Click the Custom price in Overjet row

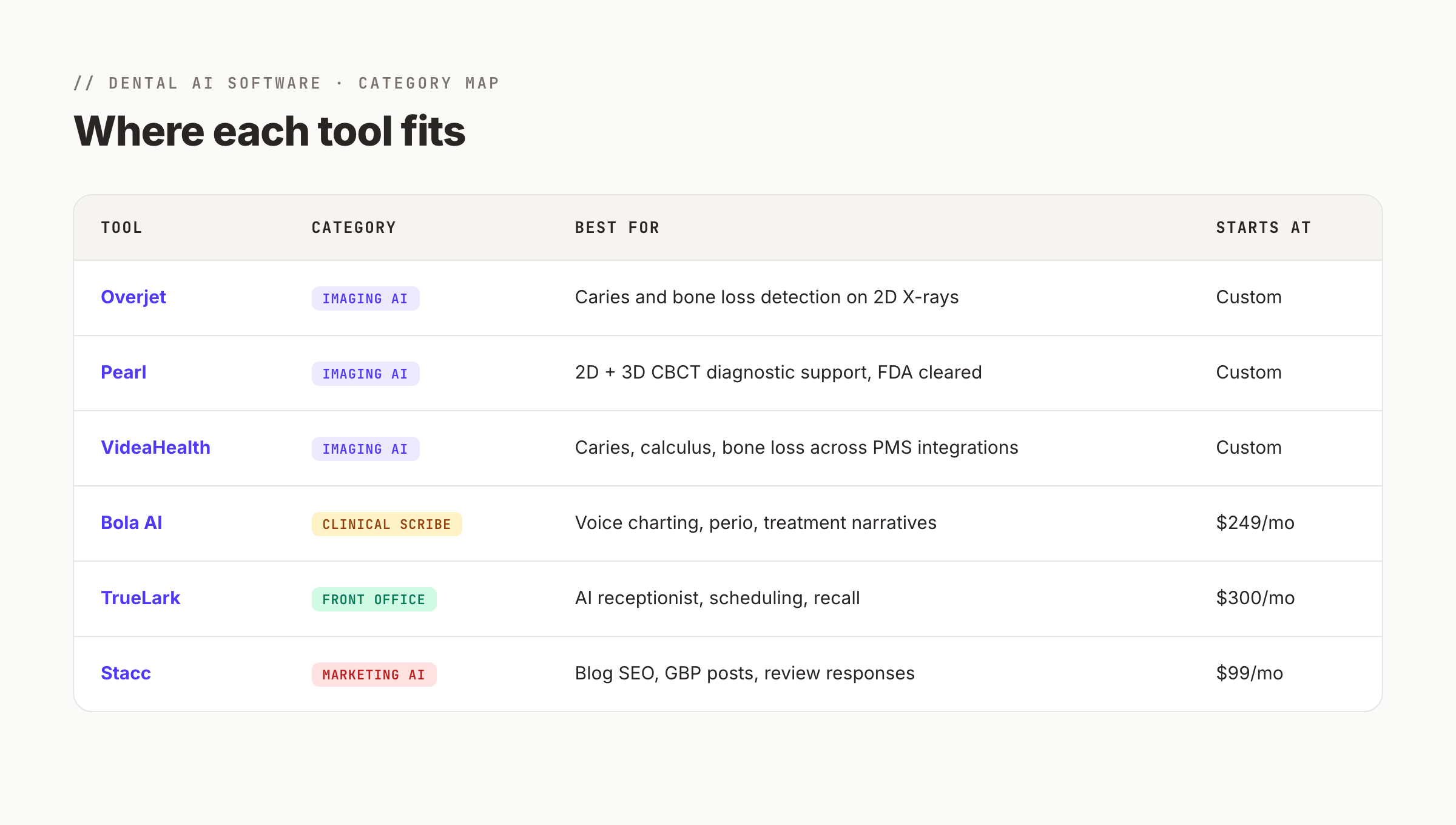pos(1249,297)
